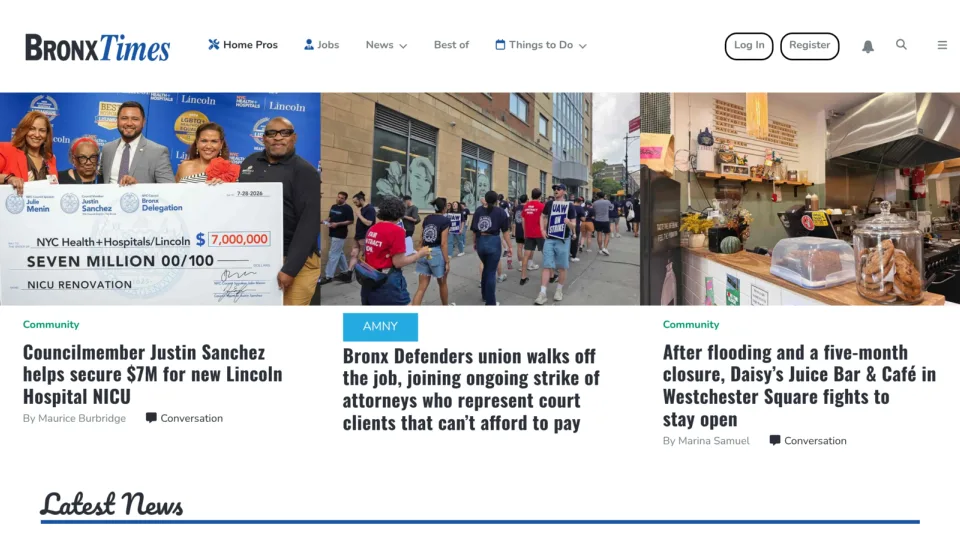Open the Things to Do menu
Screen dimensions: 960x540
coord(541,45)
